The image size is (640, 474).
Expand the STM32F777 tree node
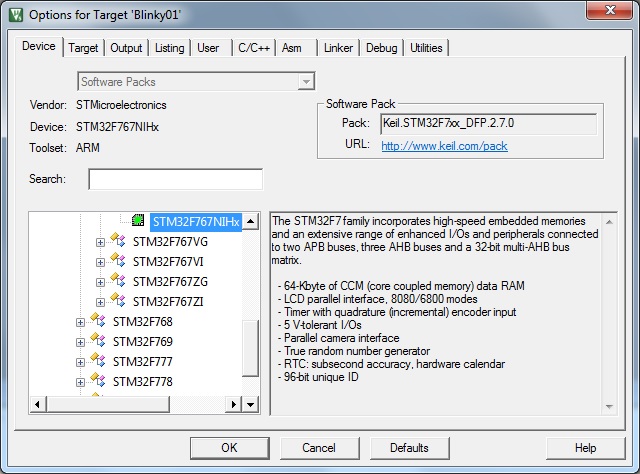tap(80, 363)
